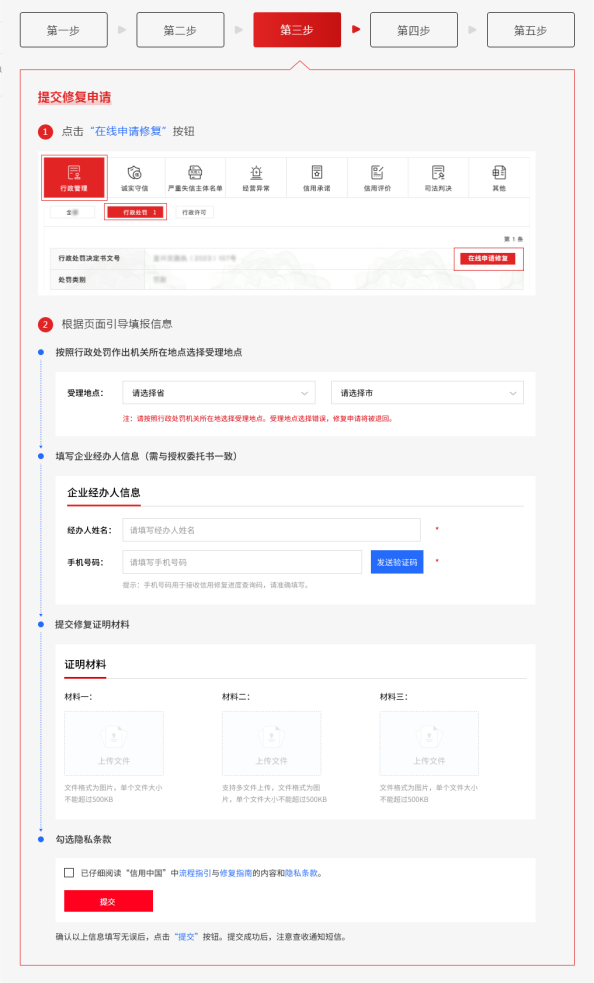594x983 pixels.
Task: Open the 经营异常 alarm icon
Action: pos(256,178)
